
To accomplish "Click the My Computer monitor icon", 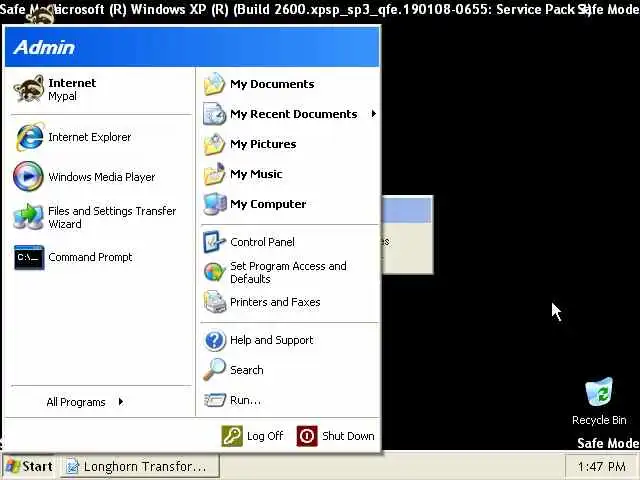I will 214,204.
